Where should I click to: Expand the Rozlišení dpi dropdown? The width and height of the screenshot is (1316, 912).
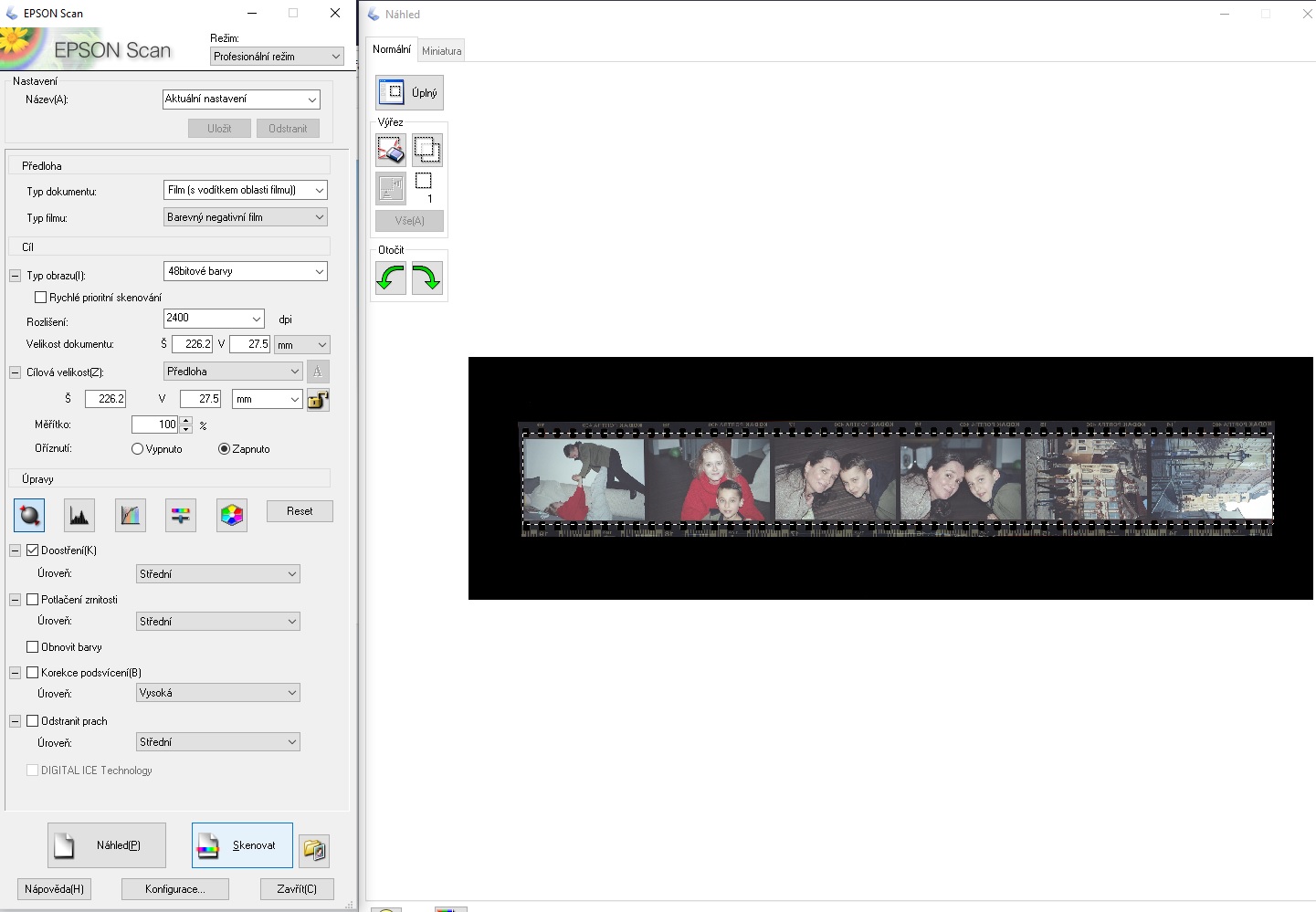coord(256,319)
